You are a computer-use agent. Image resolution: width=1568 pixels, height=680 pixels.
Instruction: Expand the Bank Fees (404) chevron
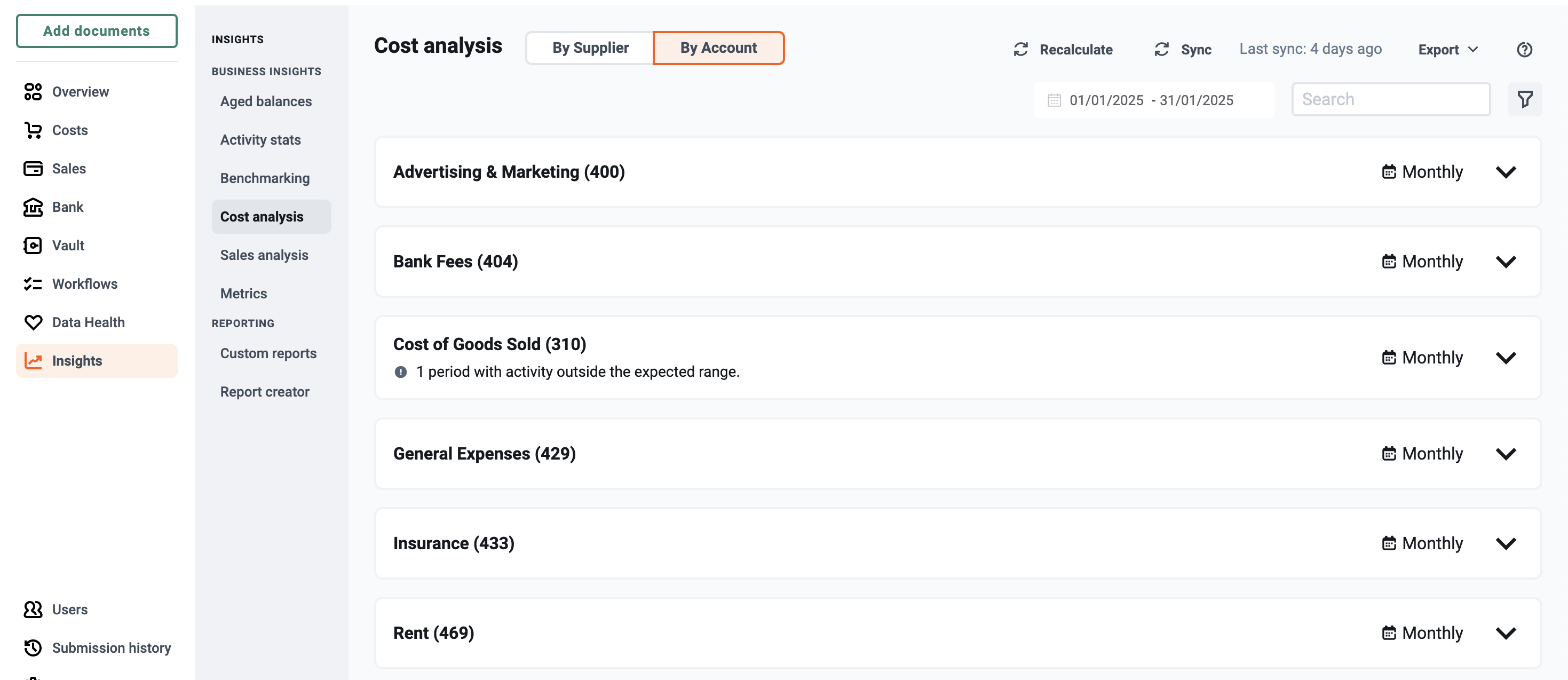click(1506, 262)
